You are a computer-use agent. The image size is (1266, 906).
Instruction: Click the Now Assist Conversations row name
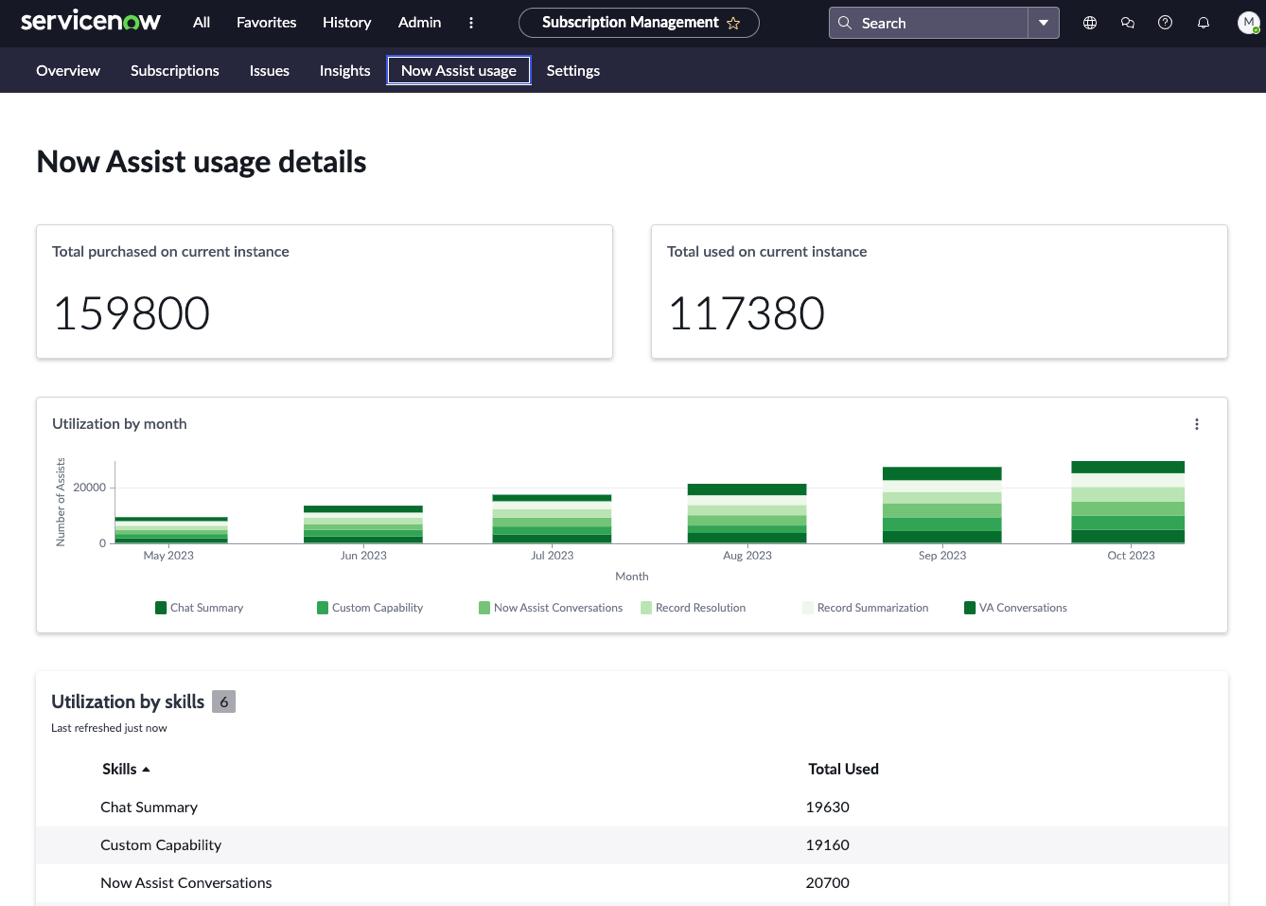(186, 883)
